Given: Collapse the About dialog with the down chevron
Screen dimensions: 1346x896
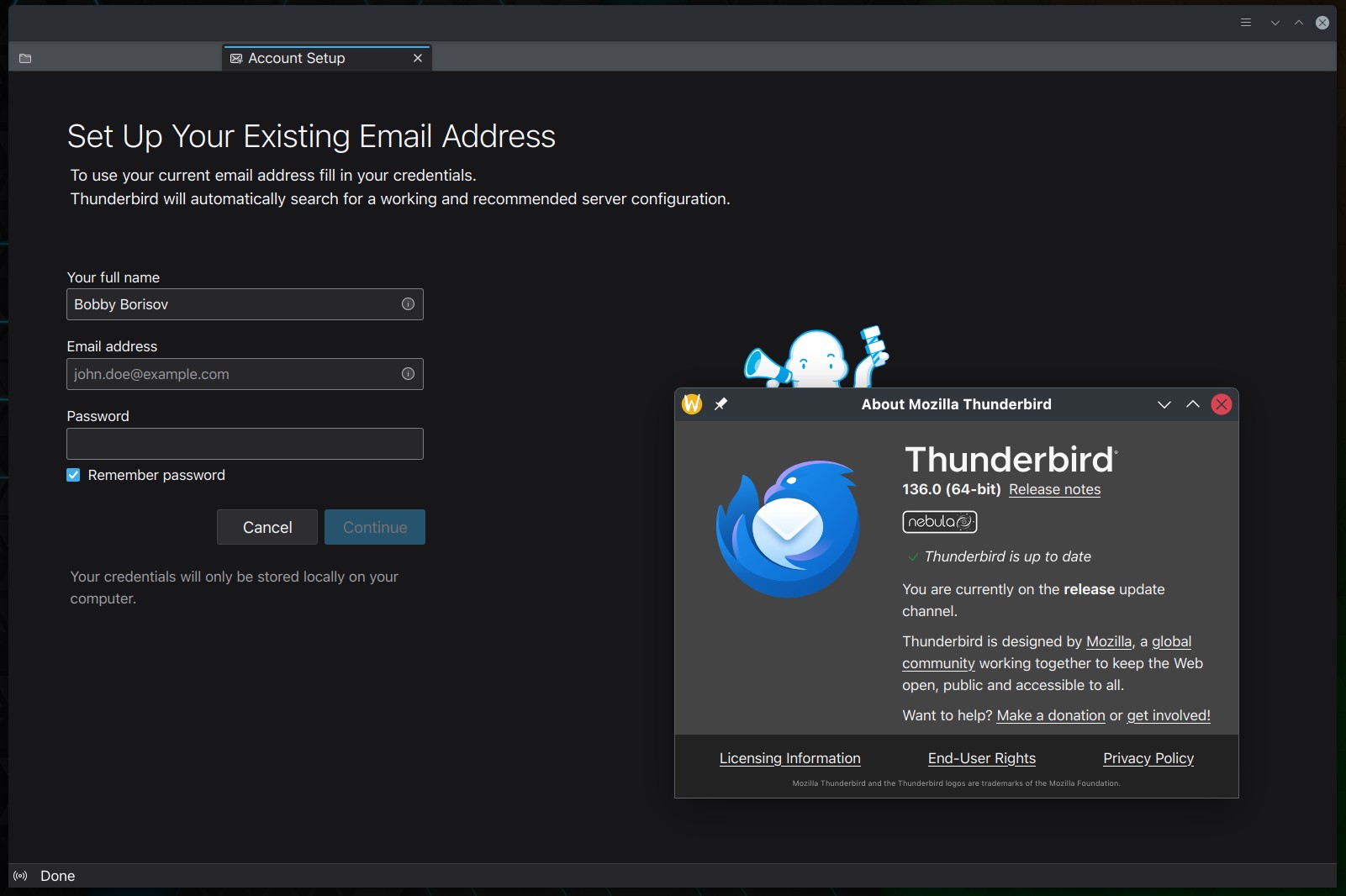Looking at the screenshot, I should pos(1164,404).
